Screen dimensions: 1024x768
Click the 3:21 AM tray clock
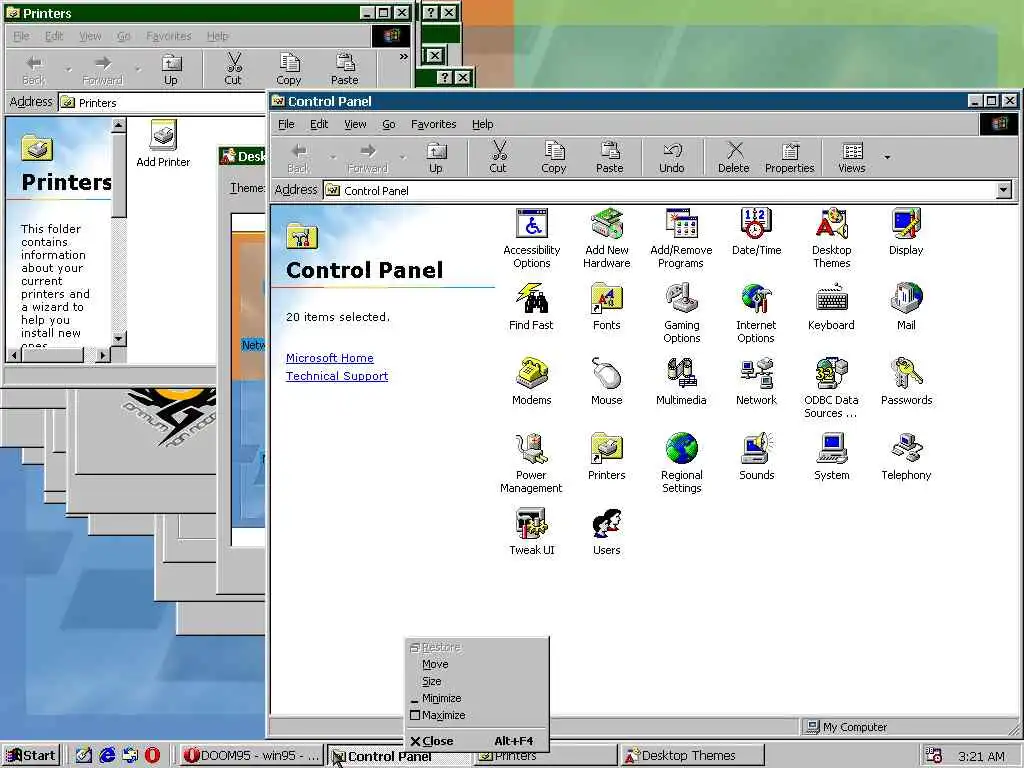click(x=981, y=756)
